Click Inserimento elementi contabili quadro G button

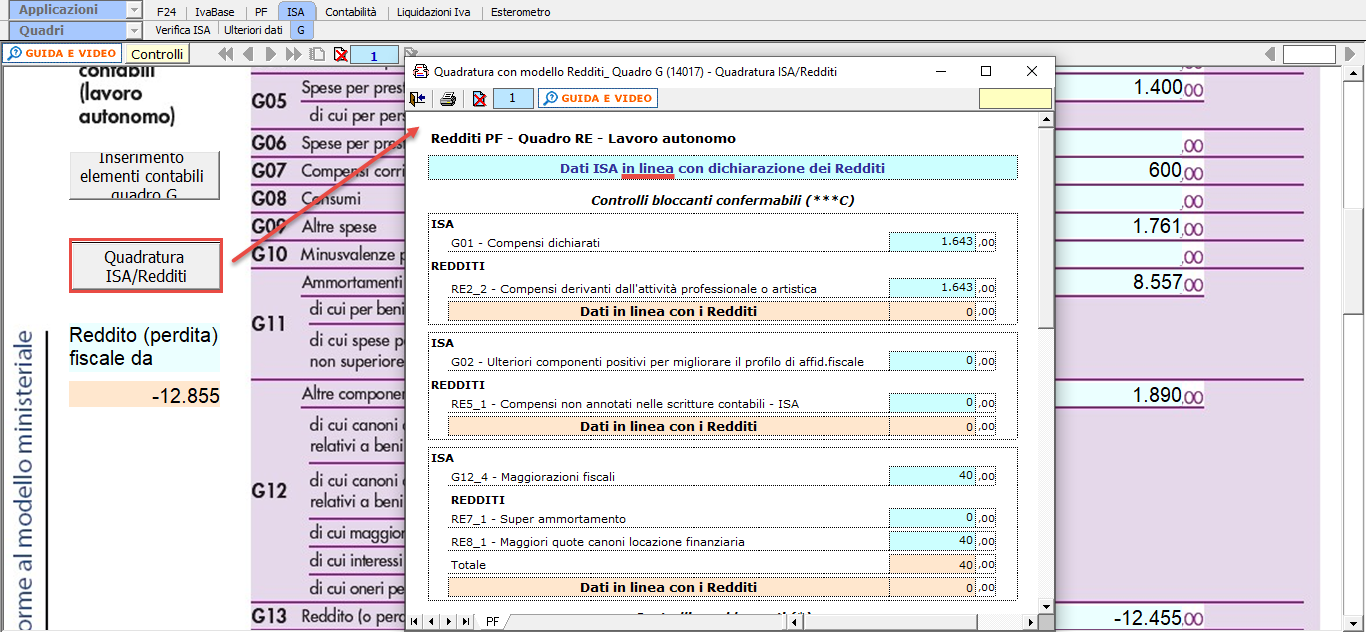pos(145,176)
